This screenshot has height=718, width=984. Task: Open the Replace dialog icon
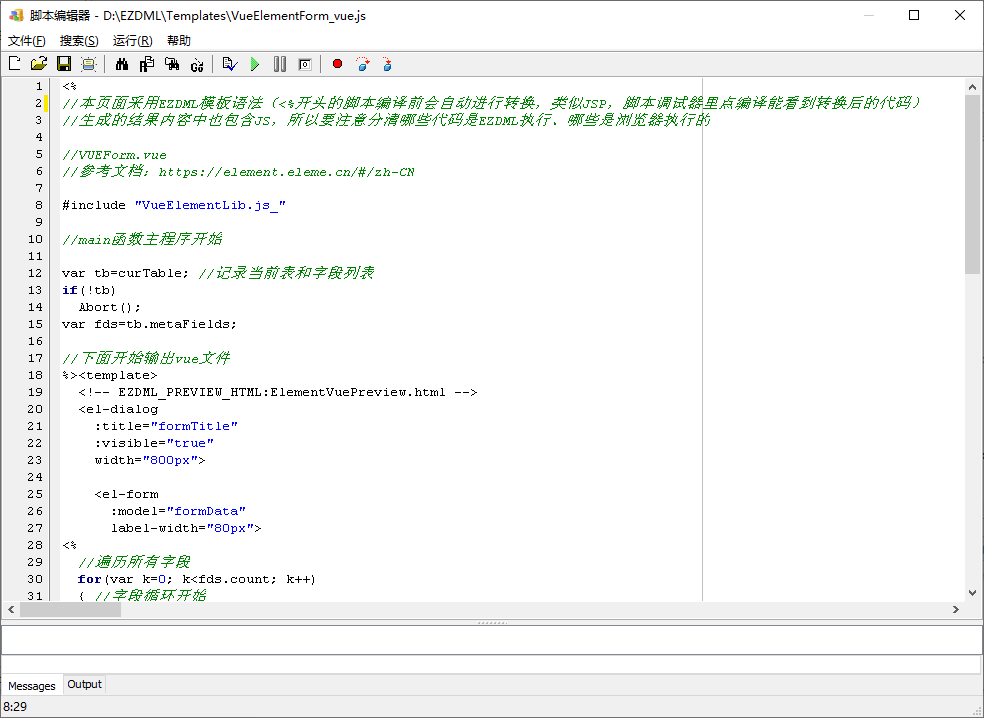tap(147, 63)
